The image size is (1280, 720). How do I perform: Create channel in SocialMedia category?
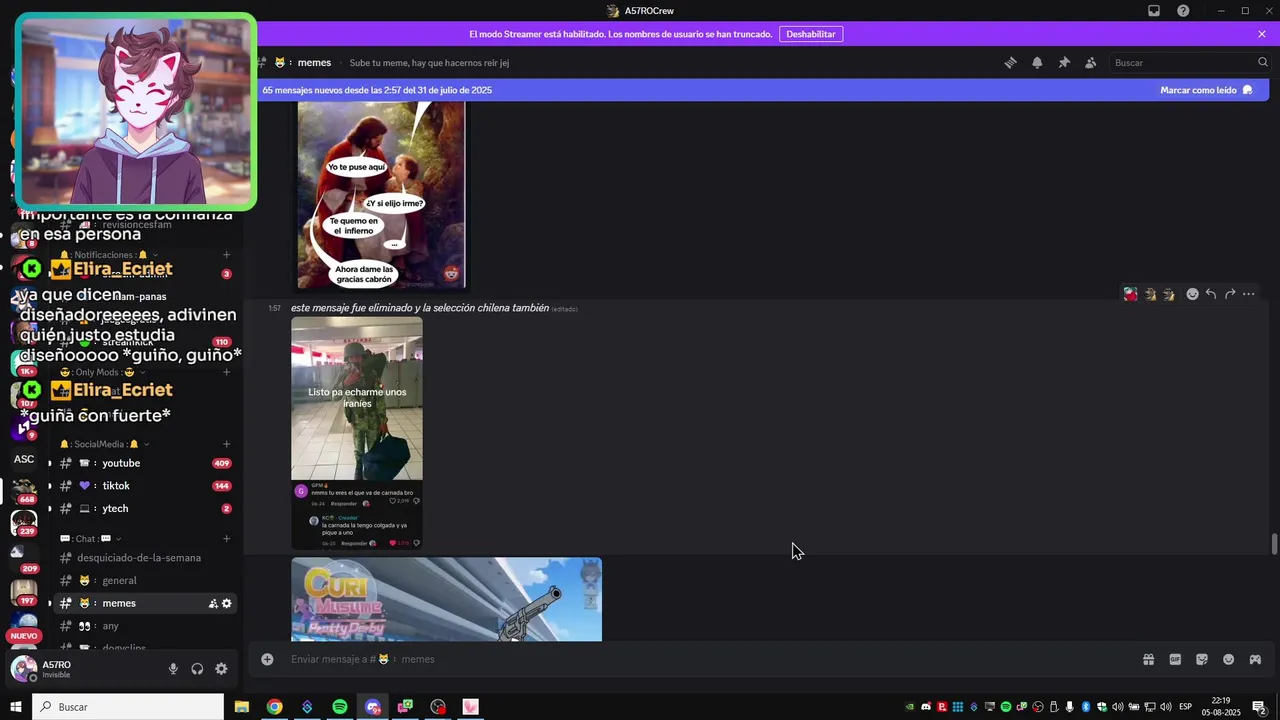coord(227,444)
